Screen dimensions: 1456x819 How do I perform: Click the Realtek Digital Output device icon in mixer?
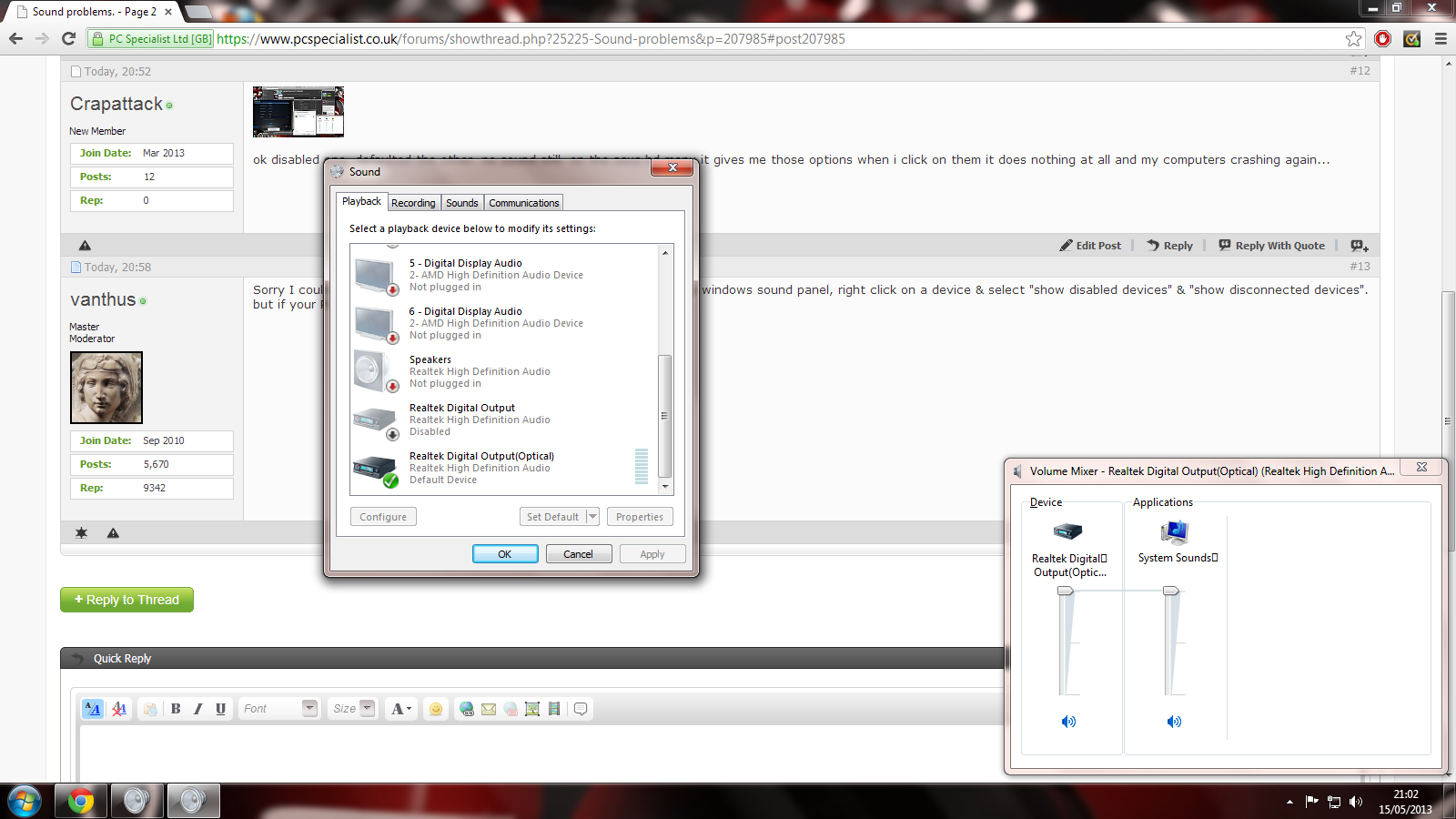(1068, 531)
